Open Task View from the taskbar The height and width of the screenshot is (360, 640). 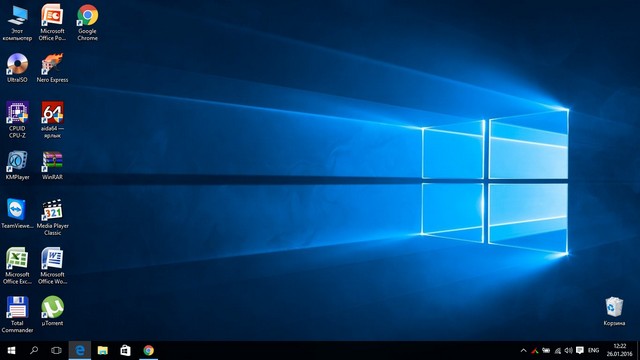point(56,350)
